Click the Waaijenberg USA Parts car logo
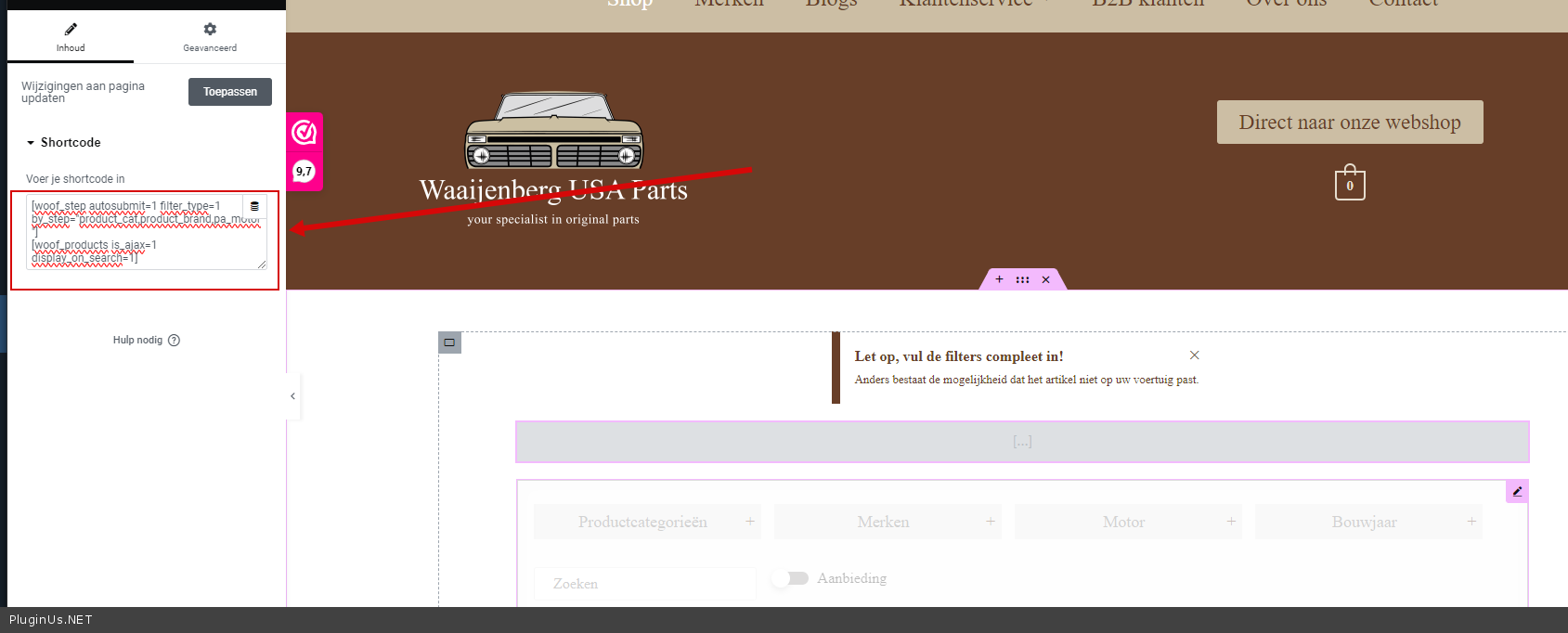The image size is (1568, 633). tap(553, 131)
